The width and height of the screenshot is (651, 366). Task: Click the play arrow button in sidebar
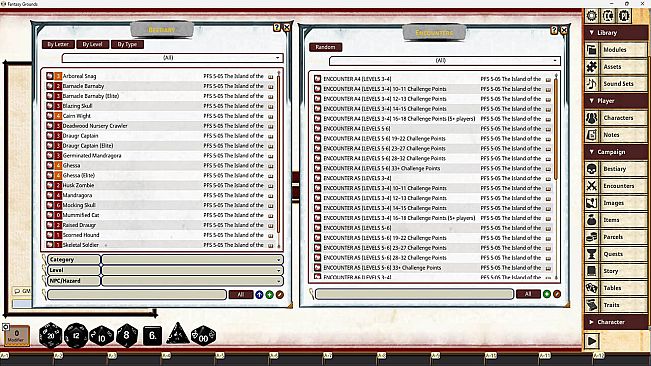(592, 341)
